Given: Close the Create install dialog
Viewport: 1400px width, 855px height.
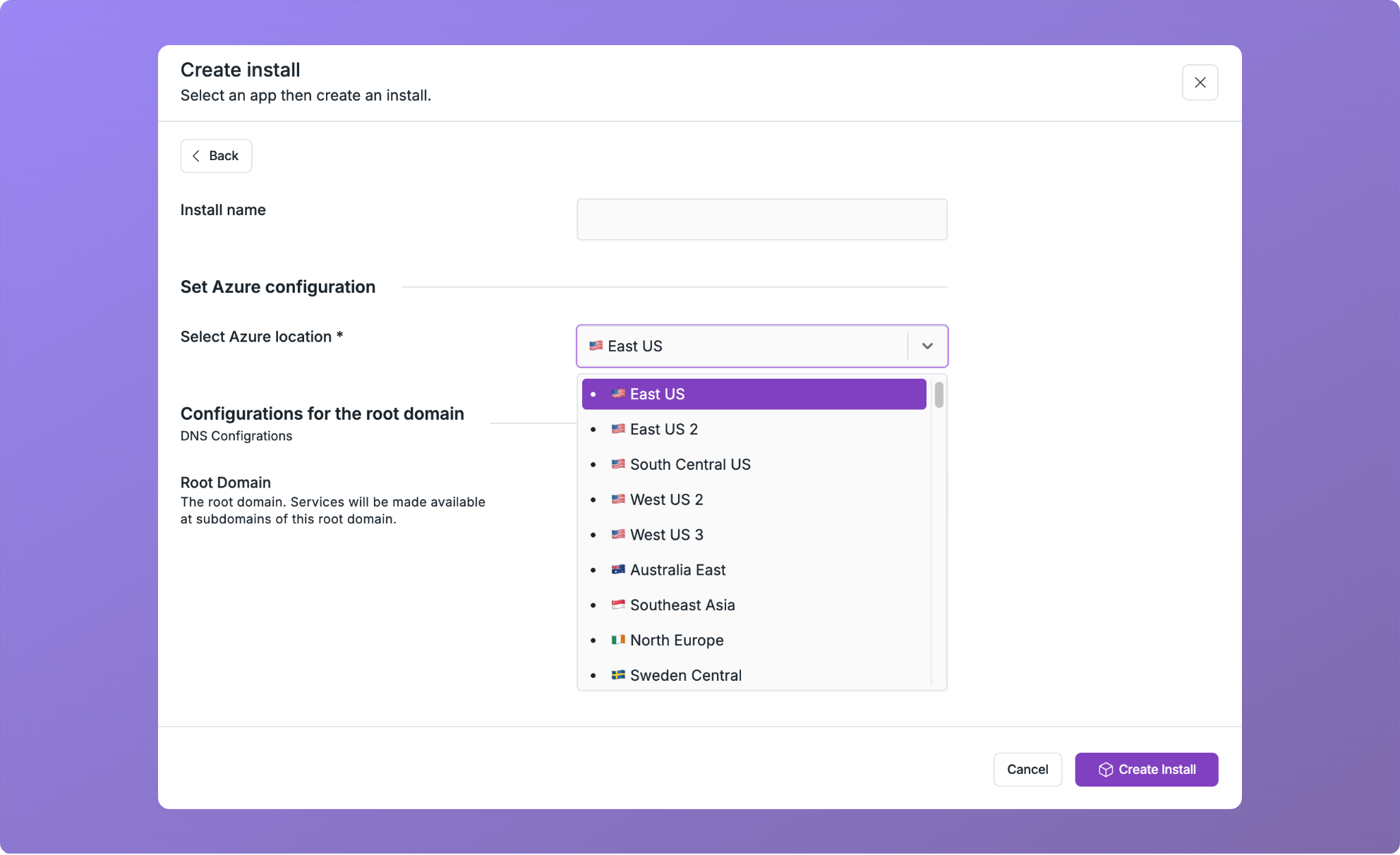Looking at the screenshot, I should click(x=1200, y=83).
